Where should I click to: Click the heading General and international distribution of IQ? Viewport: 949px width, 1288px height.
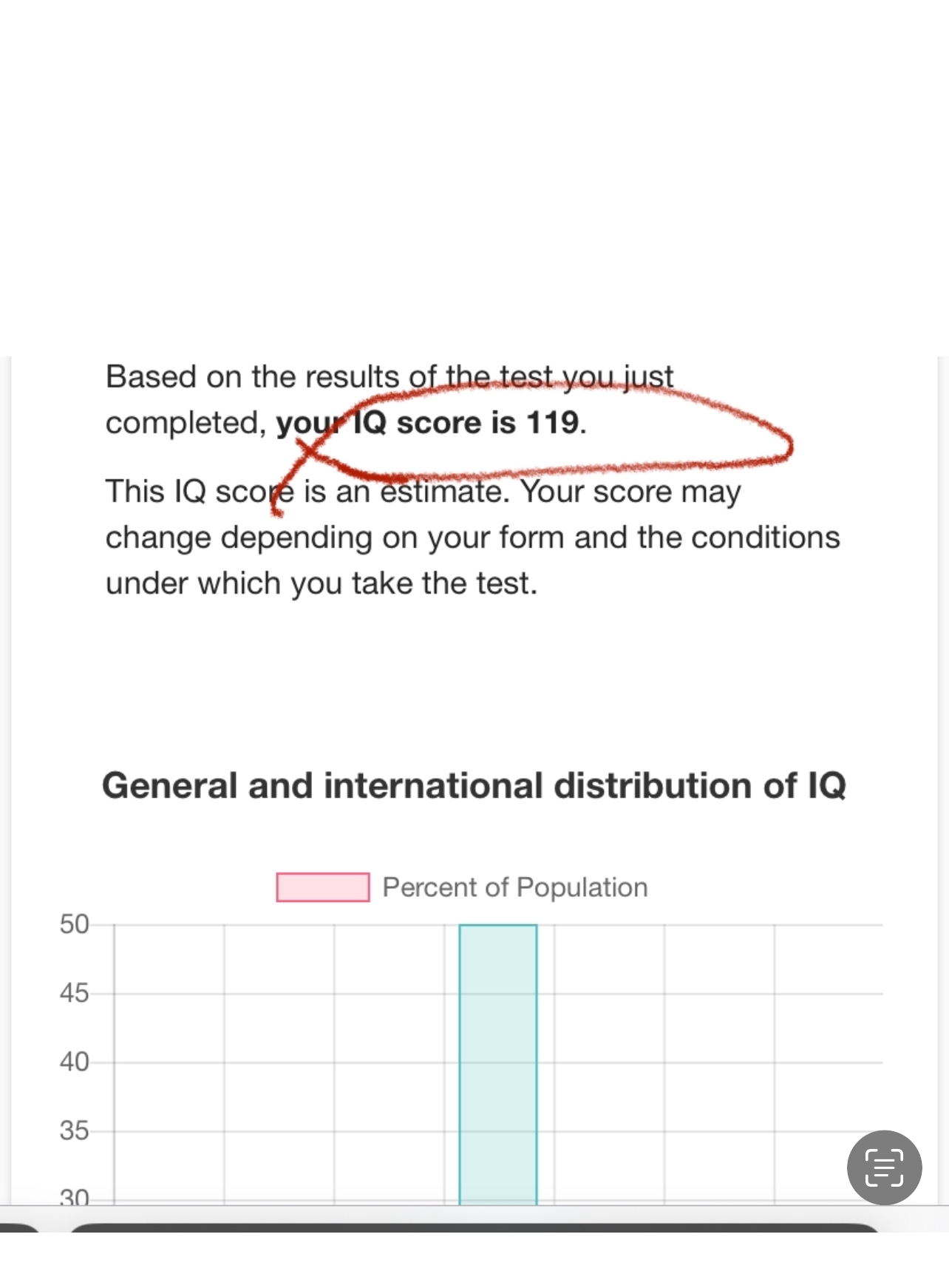[474, 785]
